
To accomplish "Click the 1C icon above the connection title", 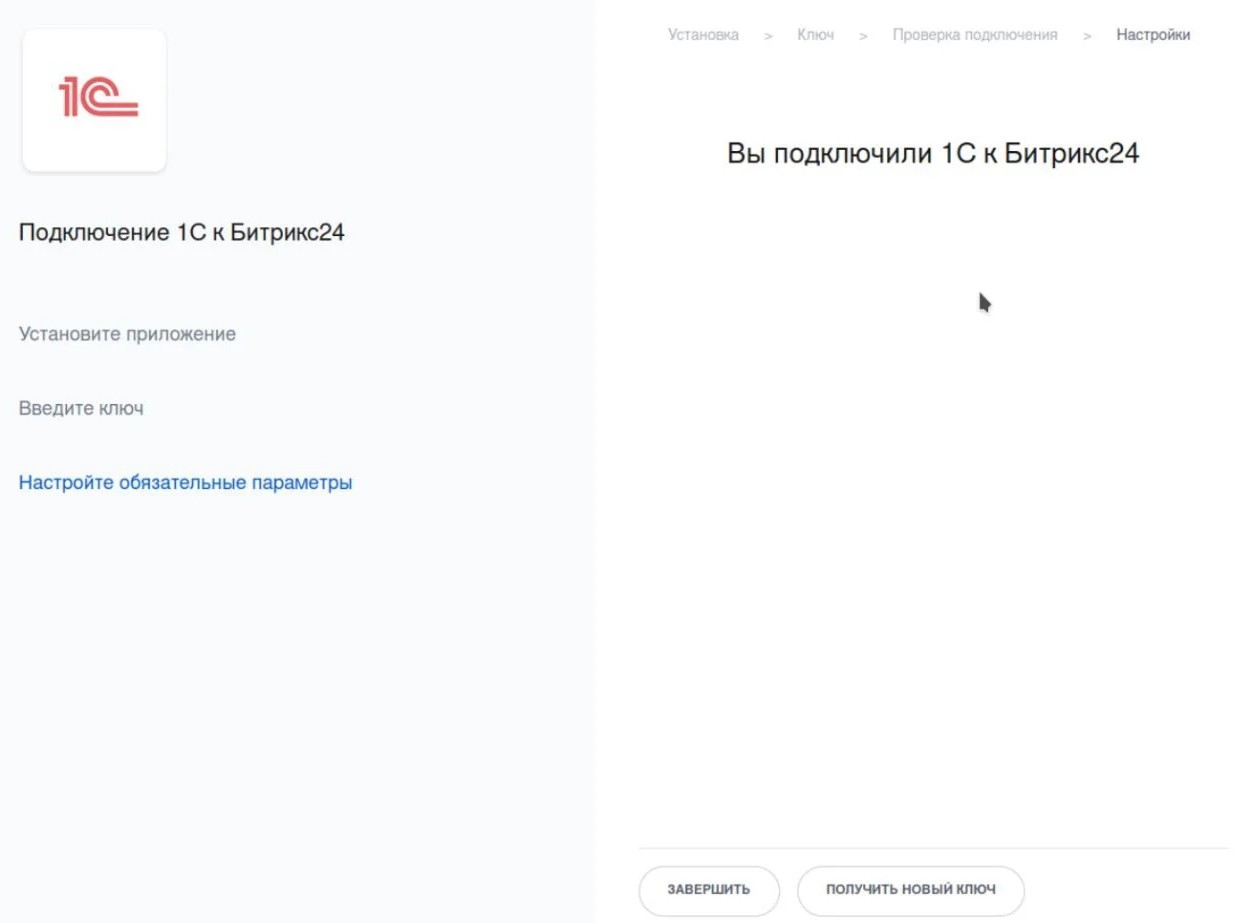I will pos(94,98).
